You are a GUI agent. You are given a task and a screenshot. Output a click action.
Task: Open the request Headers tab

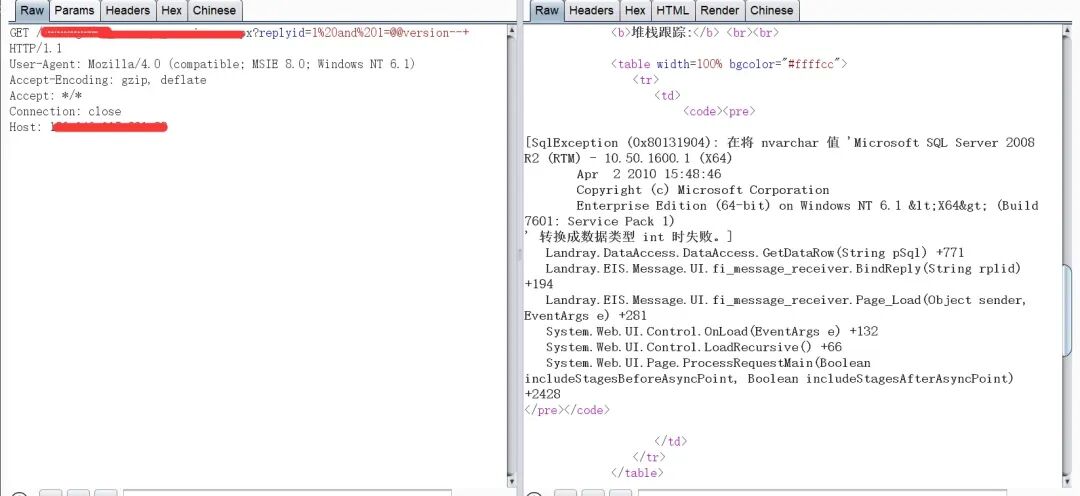(x=127, y=10)
